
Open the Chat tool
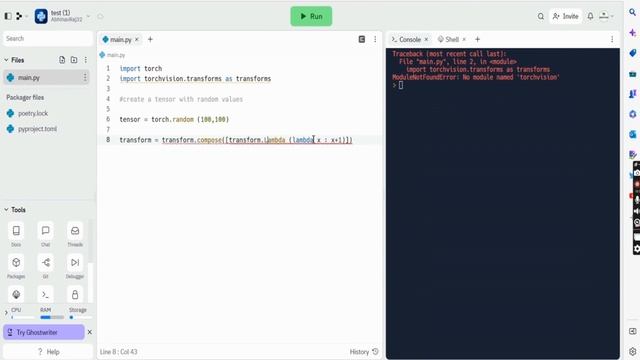(45, 234)
